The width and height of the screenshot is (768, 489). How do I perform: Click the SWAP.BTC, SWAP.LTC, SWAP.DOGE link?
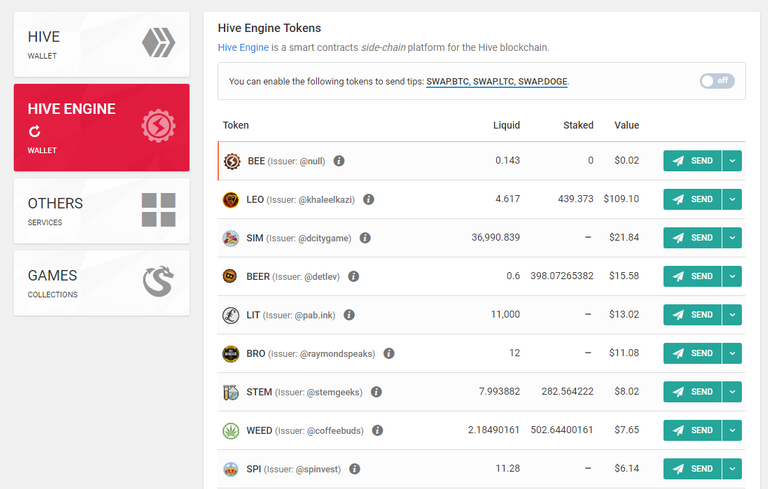(497, 82)
